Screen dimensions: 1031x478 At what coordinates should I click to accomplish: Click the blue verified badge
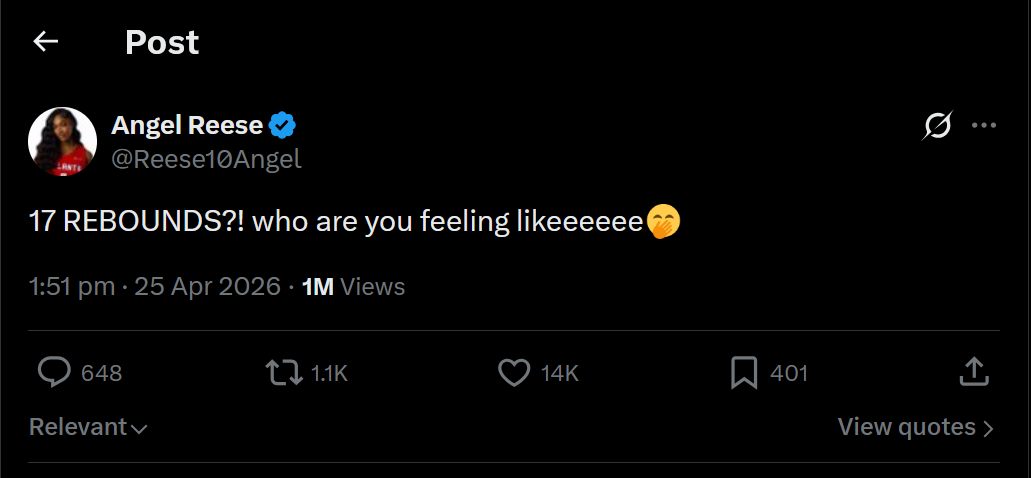(284, 126)
